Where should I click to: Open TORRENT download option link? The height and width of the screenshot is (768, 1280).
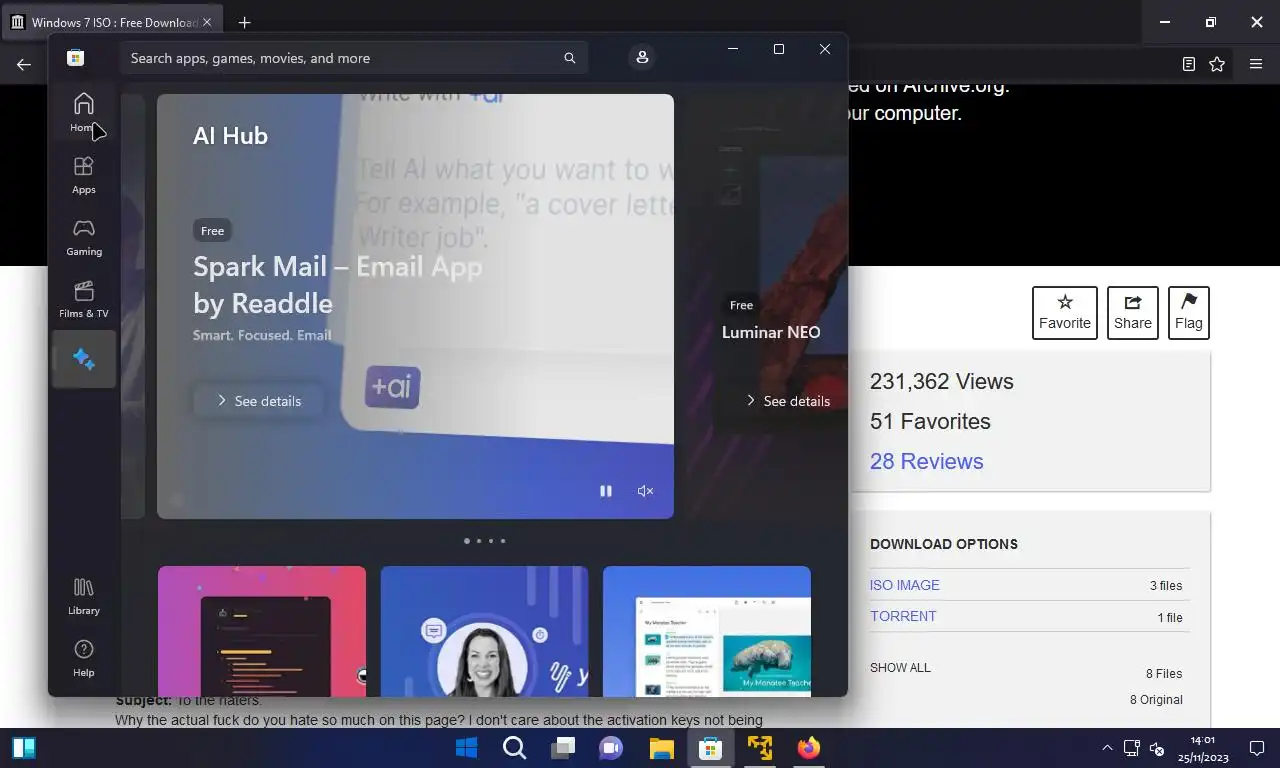click(x=903, y=616)
